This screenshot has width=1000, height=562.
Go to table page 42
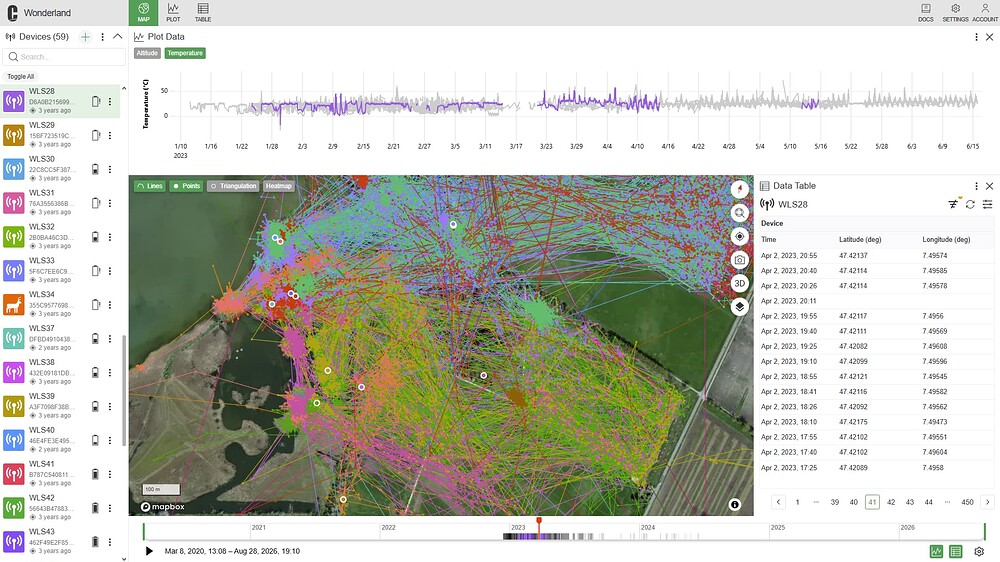click(x=891, y=502)
